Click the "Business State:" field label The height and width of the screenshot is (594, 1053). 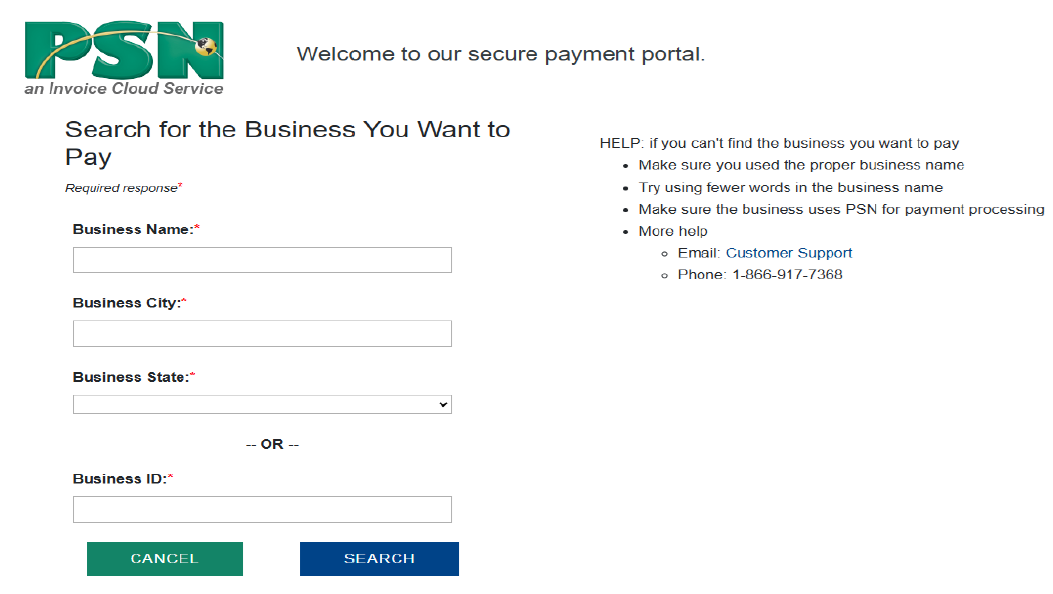pos(131,377)
